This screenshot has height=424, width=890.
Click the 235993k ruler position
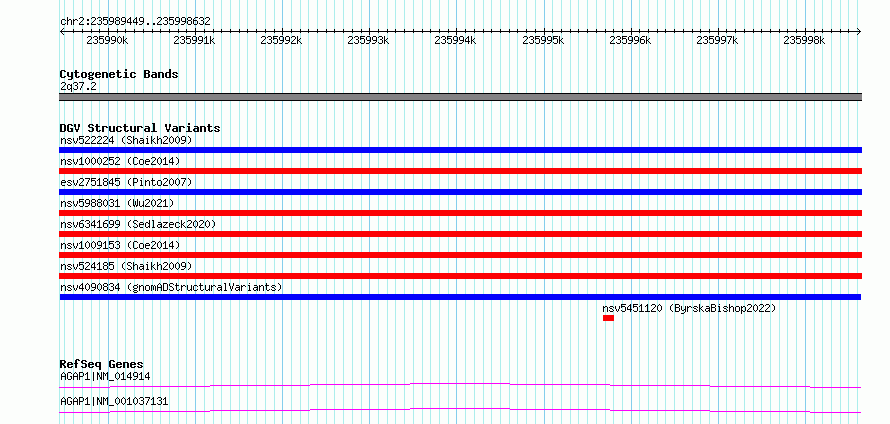coord(368,40)
